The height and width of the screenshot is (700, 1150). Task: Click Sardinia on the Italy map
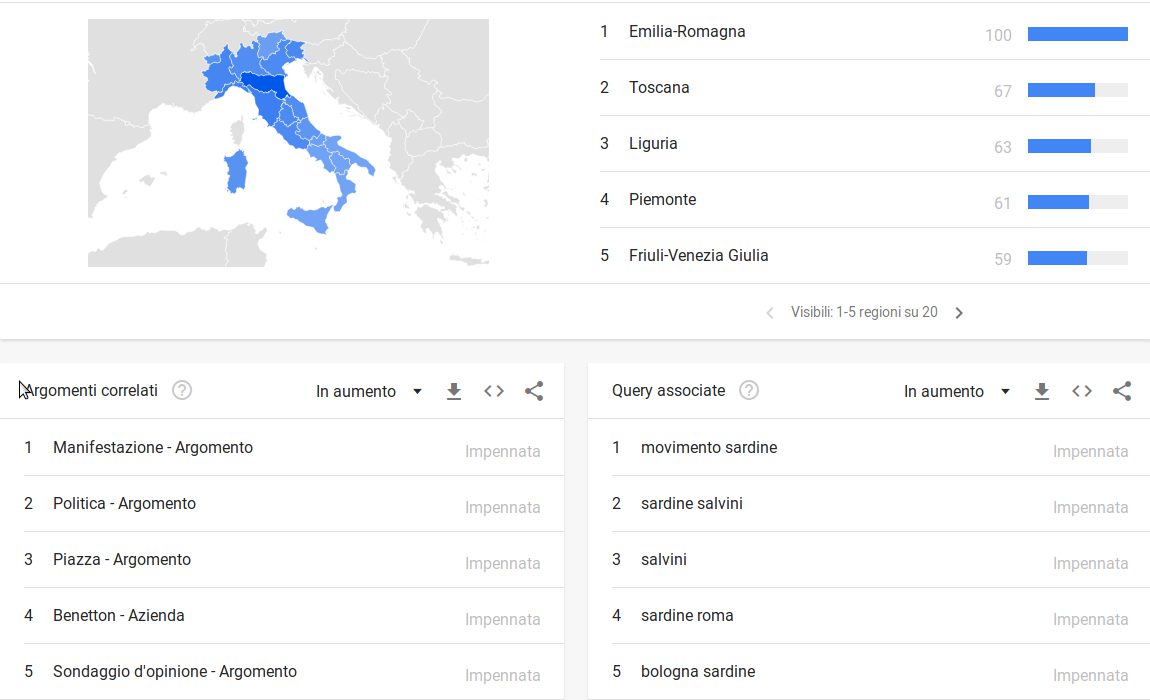click(236, 171)
